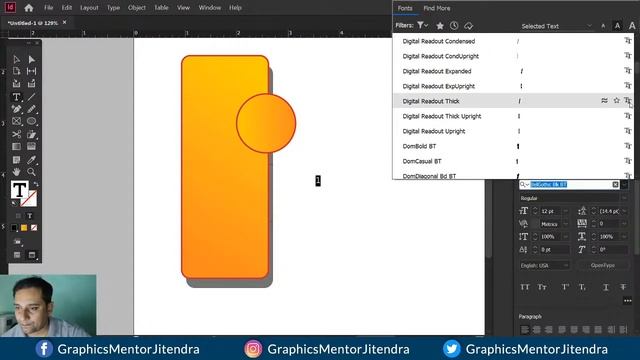Viewport: 640px width, 360px height.
Task: Select the Scissors tool
Action: [x=16, y=134]
